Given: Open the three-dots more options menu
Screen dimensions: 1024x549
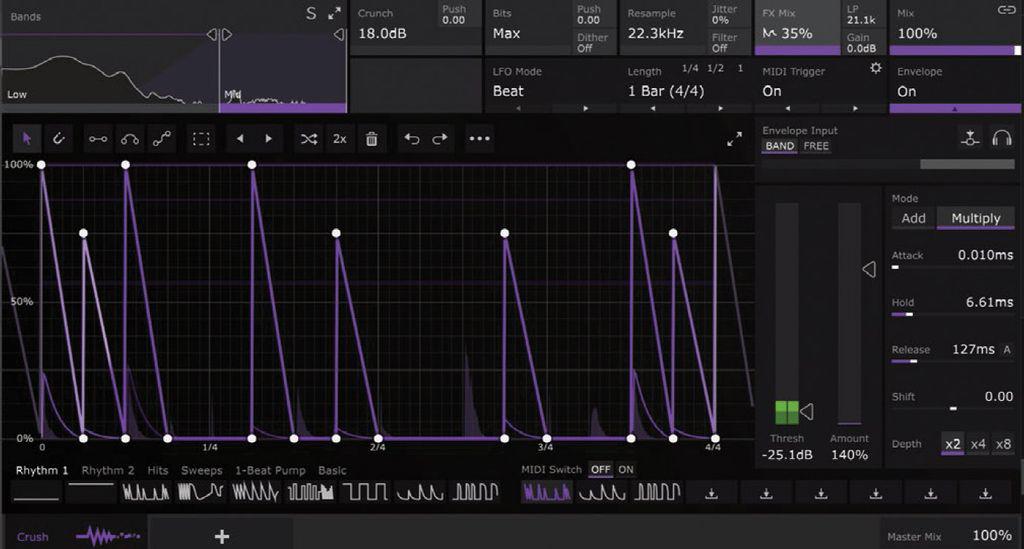Looking at the screenshot, I should coord(479,138).
